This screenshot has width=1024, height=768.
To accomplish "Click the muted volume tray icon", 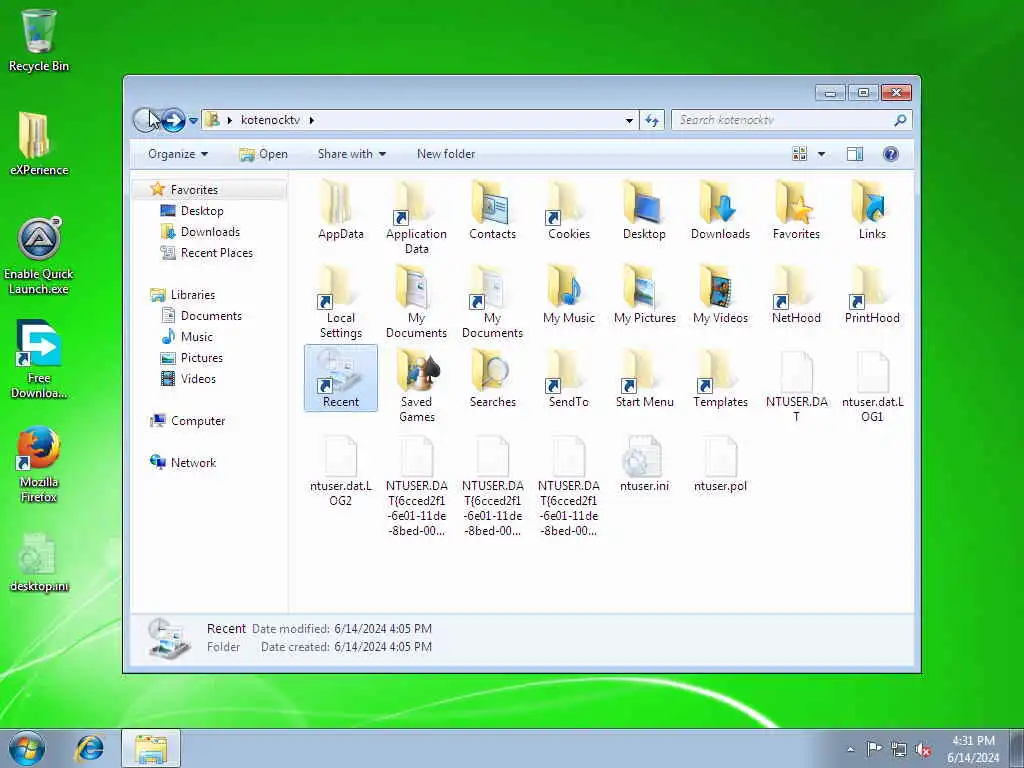I will pyautogui.click(x=923, y=749).
